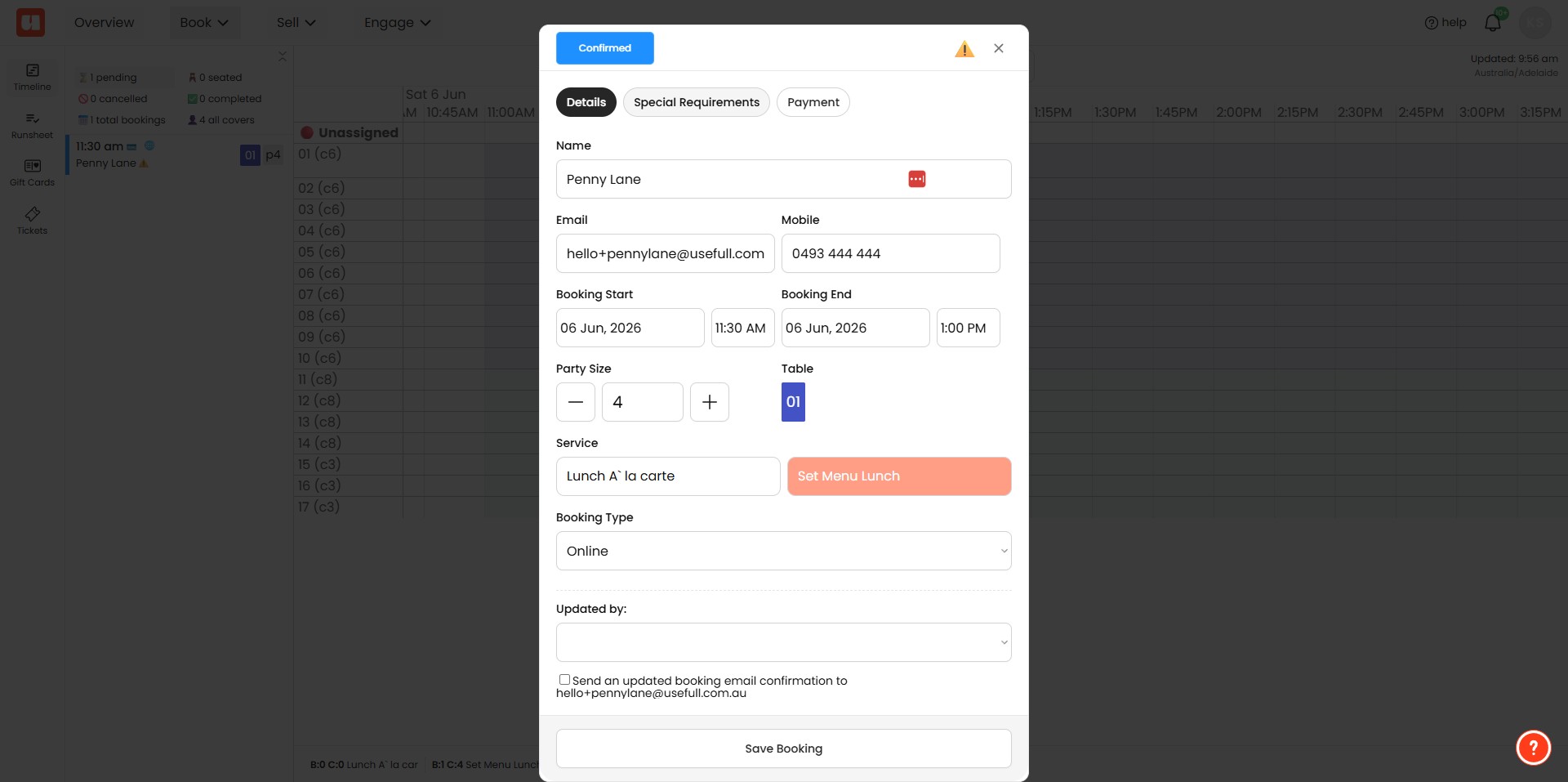Click the cancelled bookings icon
Screen dimensions: 1568x782
coord(82,99)
